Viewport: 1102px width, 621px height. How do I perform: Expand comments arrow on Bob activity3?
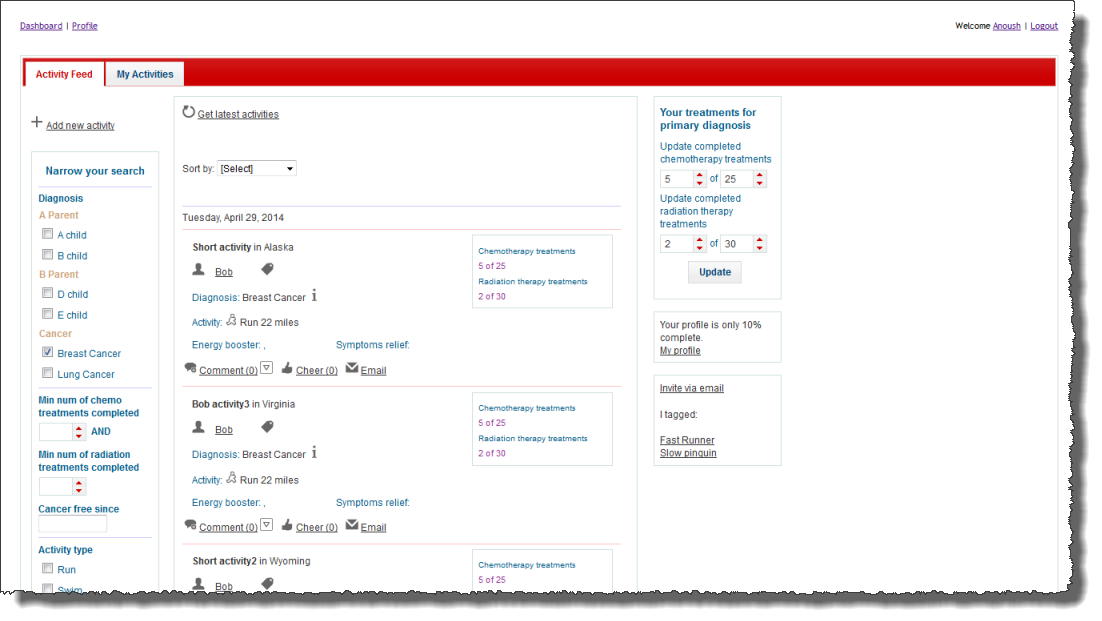[266, 526]
